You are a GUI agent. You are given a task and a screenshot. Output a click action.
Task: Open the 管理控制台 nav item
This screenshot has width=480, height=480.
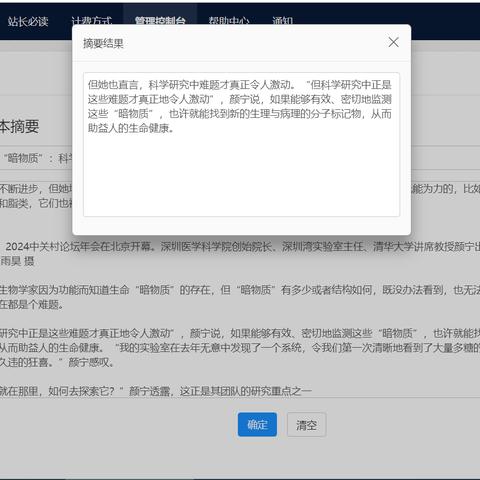160,21
